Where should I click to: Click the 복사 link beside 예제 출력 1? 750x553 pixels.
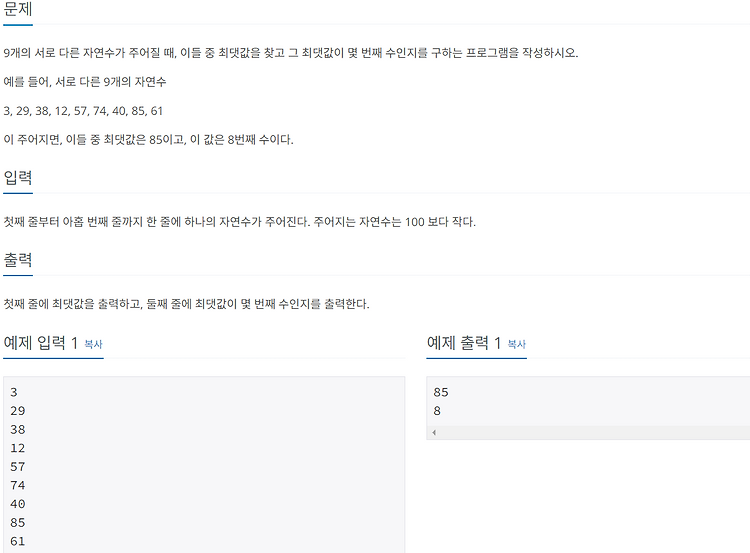click(517, 344)
